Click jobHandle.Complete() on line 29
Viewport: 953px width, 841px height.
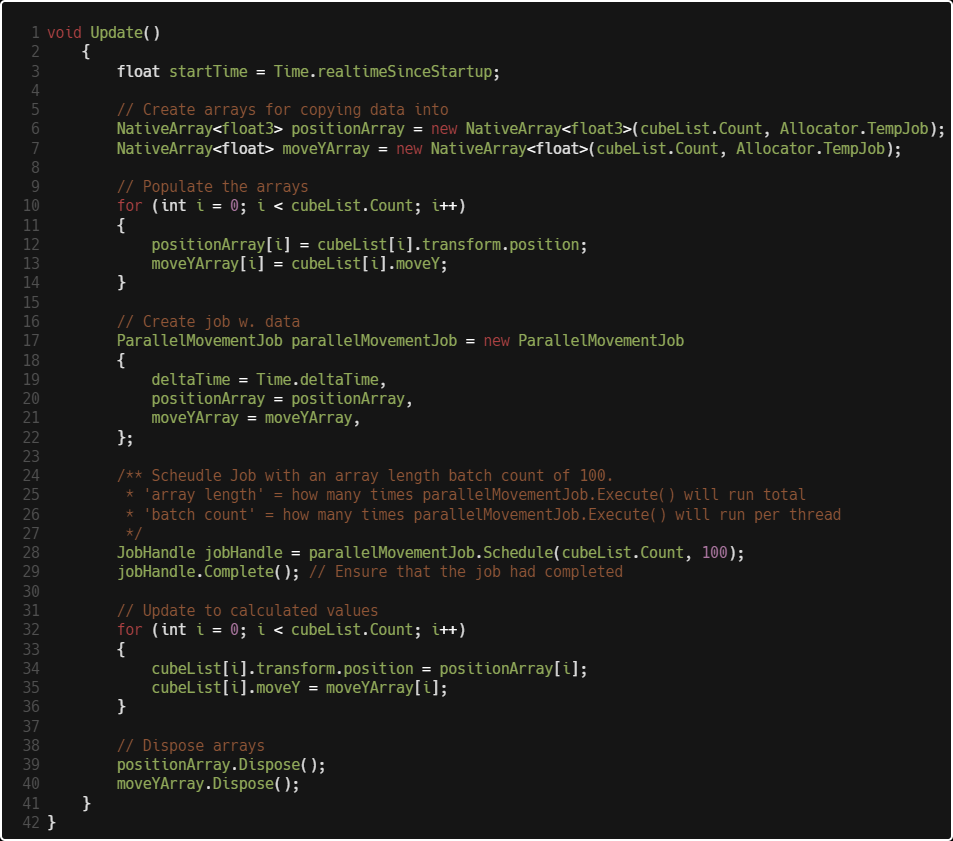pos(204,572)
